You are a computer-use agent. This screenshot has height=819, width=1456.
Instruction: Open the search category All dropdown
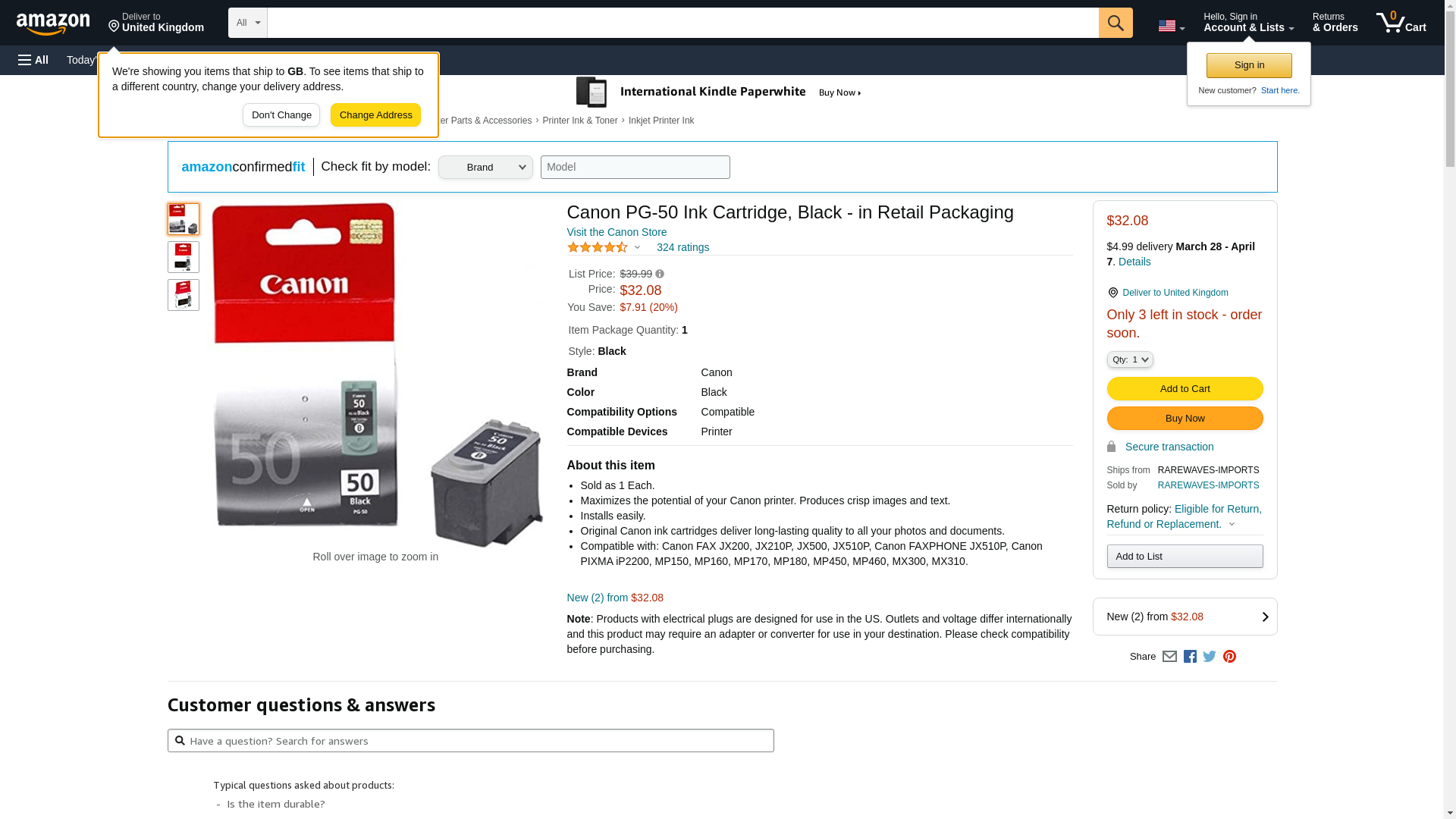tap(247, 23)
